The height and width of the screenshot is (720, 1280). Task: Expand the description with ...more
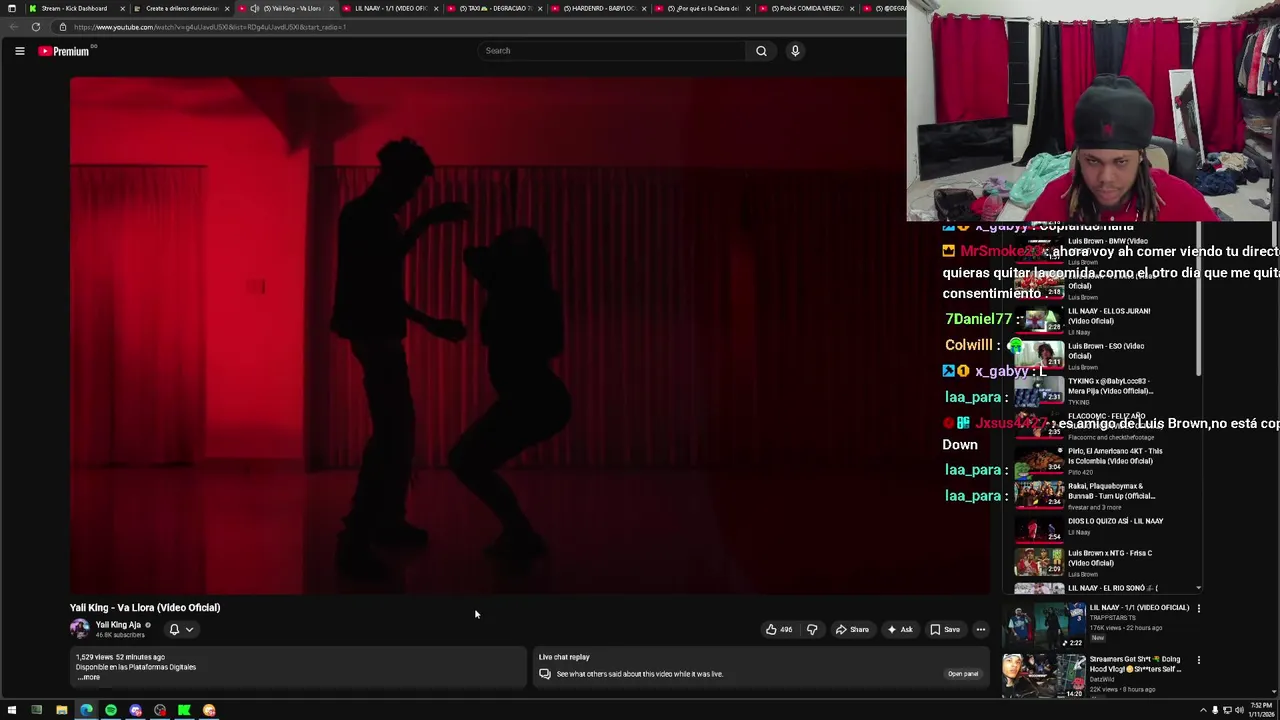89,677
